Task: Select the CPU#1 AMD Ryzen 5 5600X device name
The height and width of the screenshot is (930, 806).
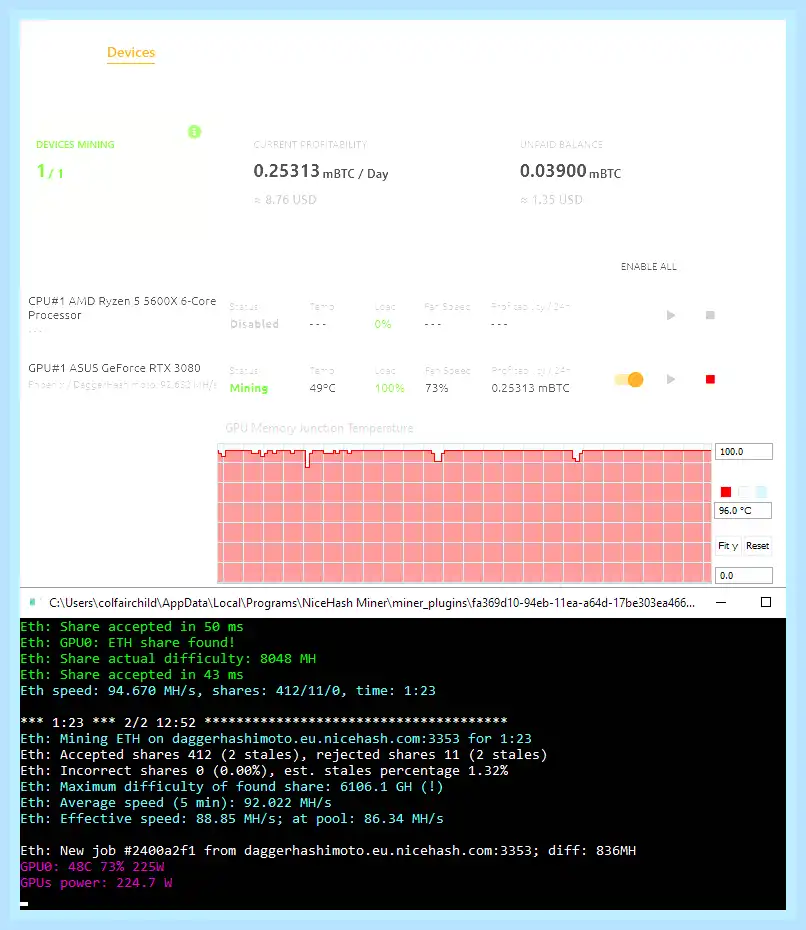Action: (122, 308)
